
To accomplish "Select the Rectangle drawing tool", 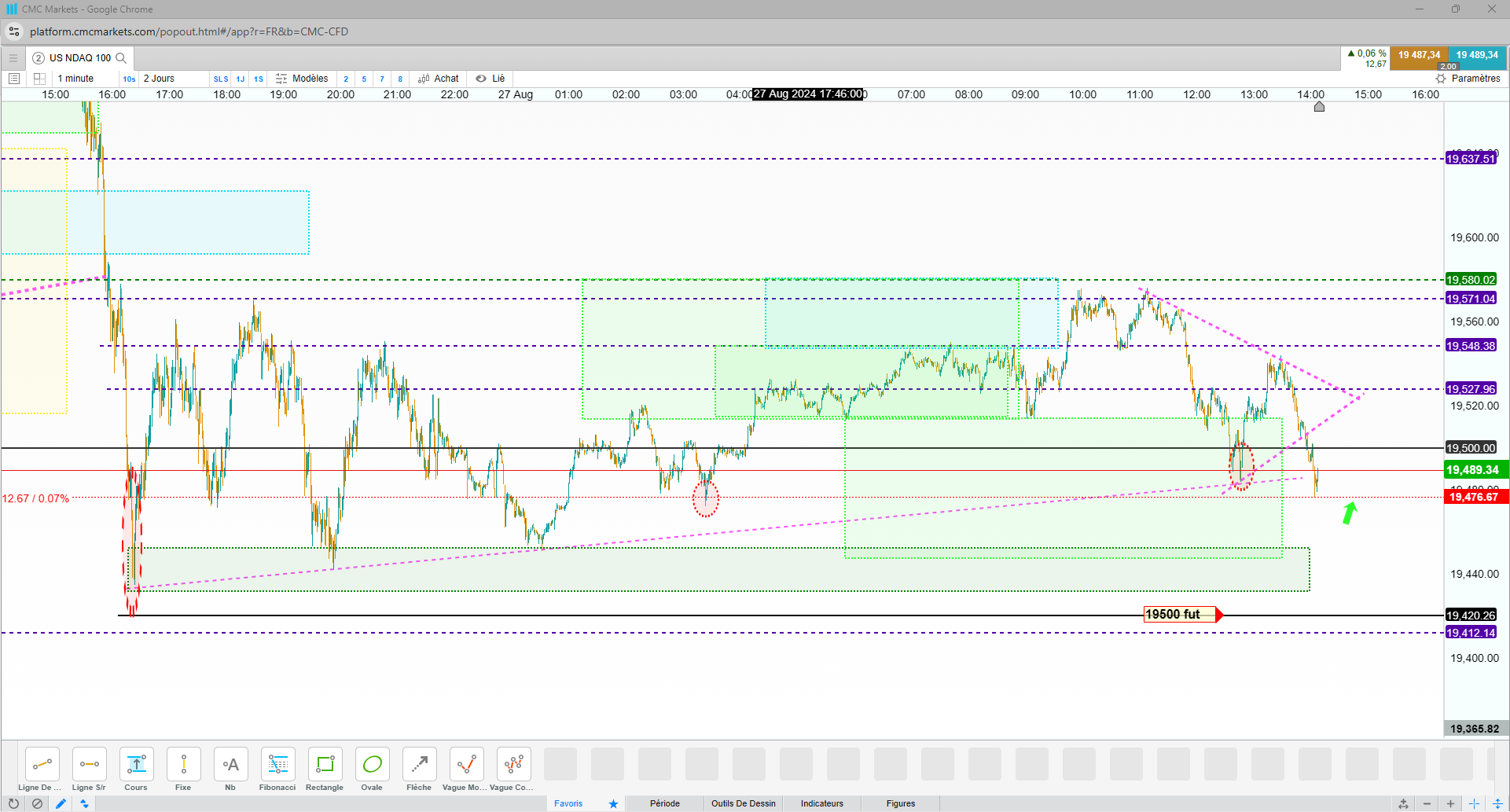I will (x=325, y=770).
